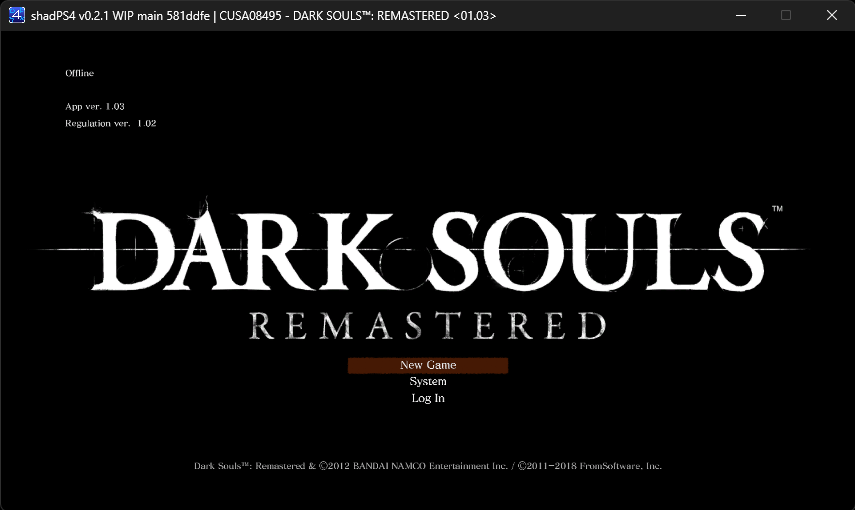Maximize the shadPS4 window
855x510 pixels.
coord(786,15)
